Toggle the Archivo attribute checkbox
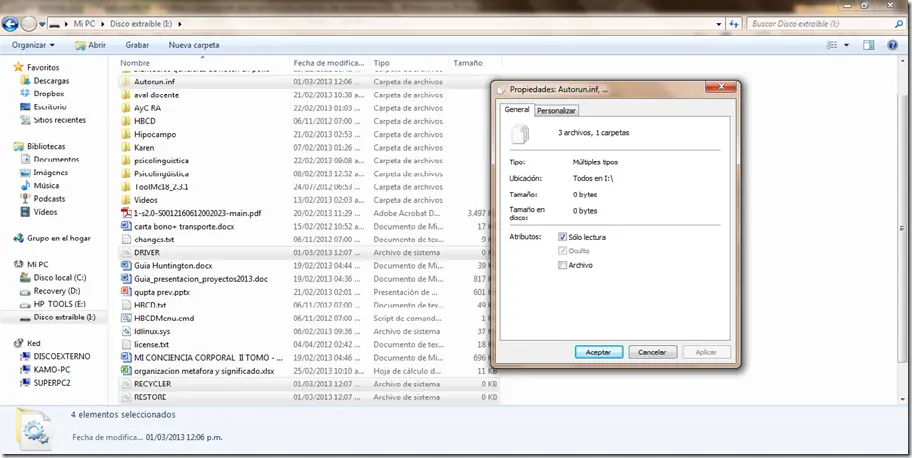Screen dimensions: 912x458 (x=562, y=265)
